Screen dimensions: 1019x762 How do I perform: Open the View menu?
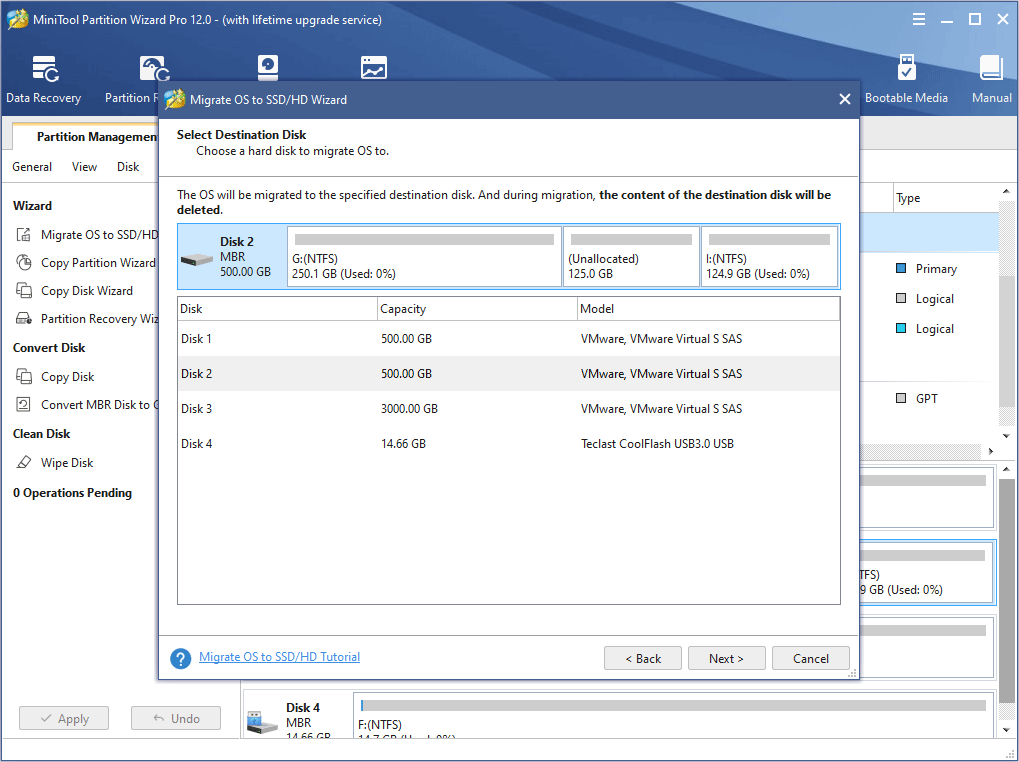(x=84, y=167)
